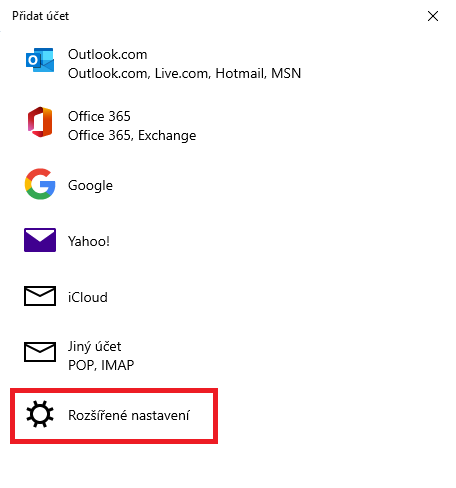456x488 pixels.
Task: Click the Office 365 logo icon
Action: point(40,122)
